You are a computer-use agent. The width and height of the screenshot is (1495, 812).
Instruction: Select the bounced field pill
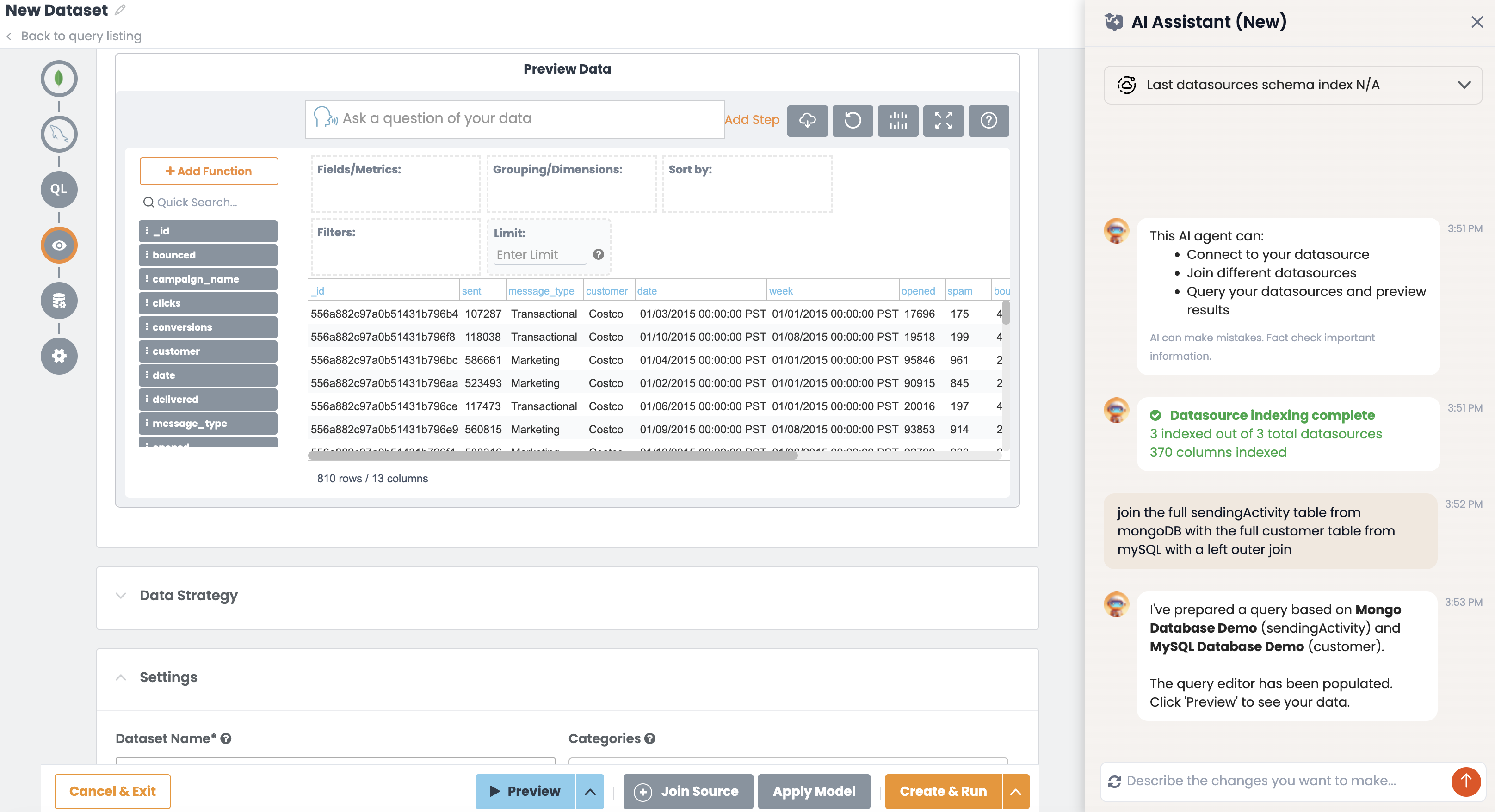coord(207,255)
